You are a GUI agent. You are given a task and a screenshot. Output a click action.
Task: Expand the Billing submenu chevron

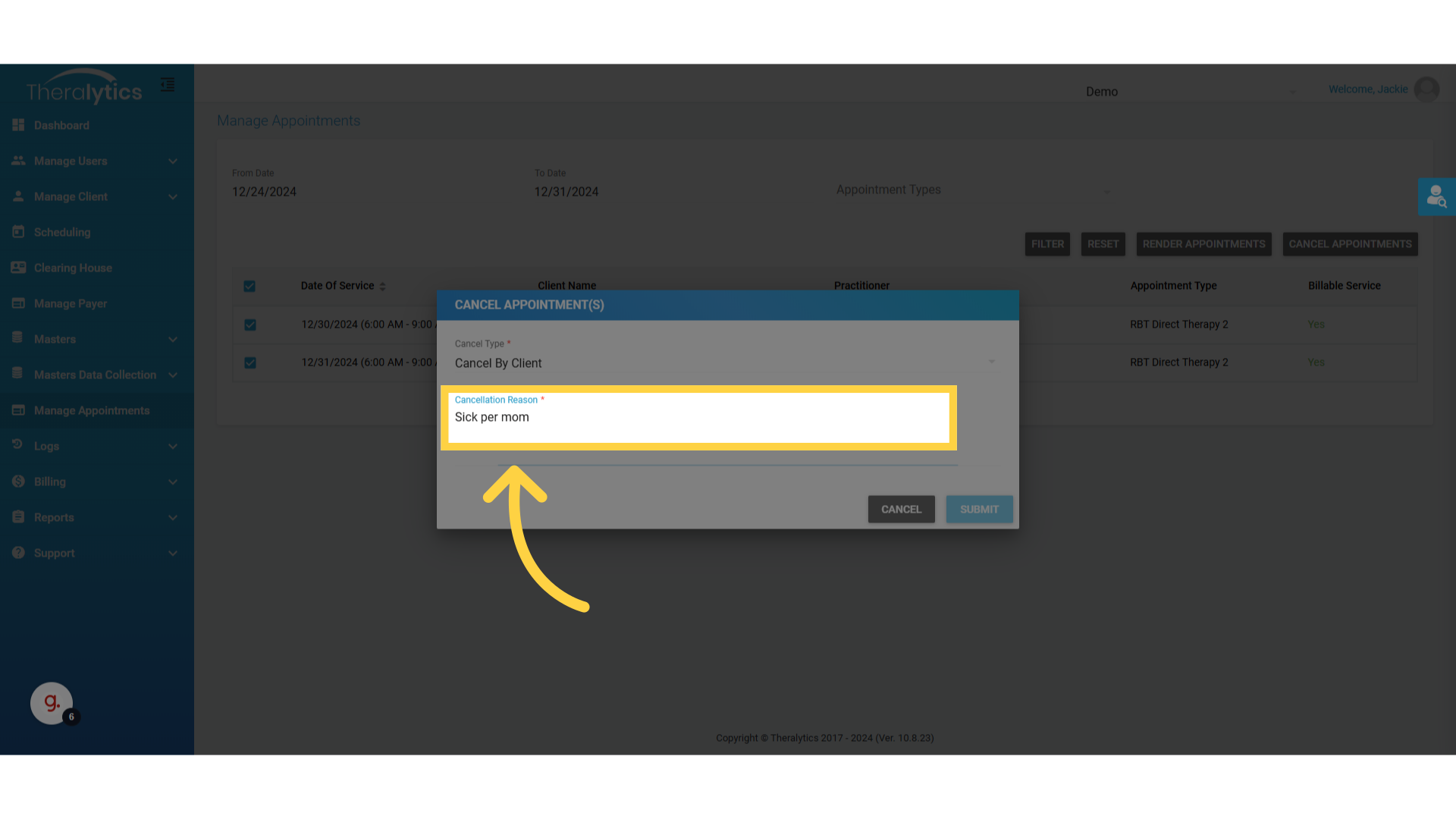[x=173, y=482]
